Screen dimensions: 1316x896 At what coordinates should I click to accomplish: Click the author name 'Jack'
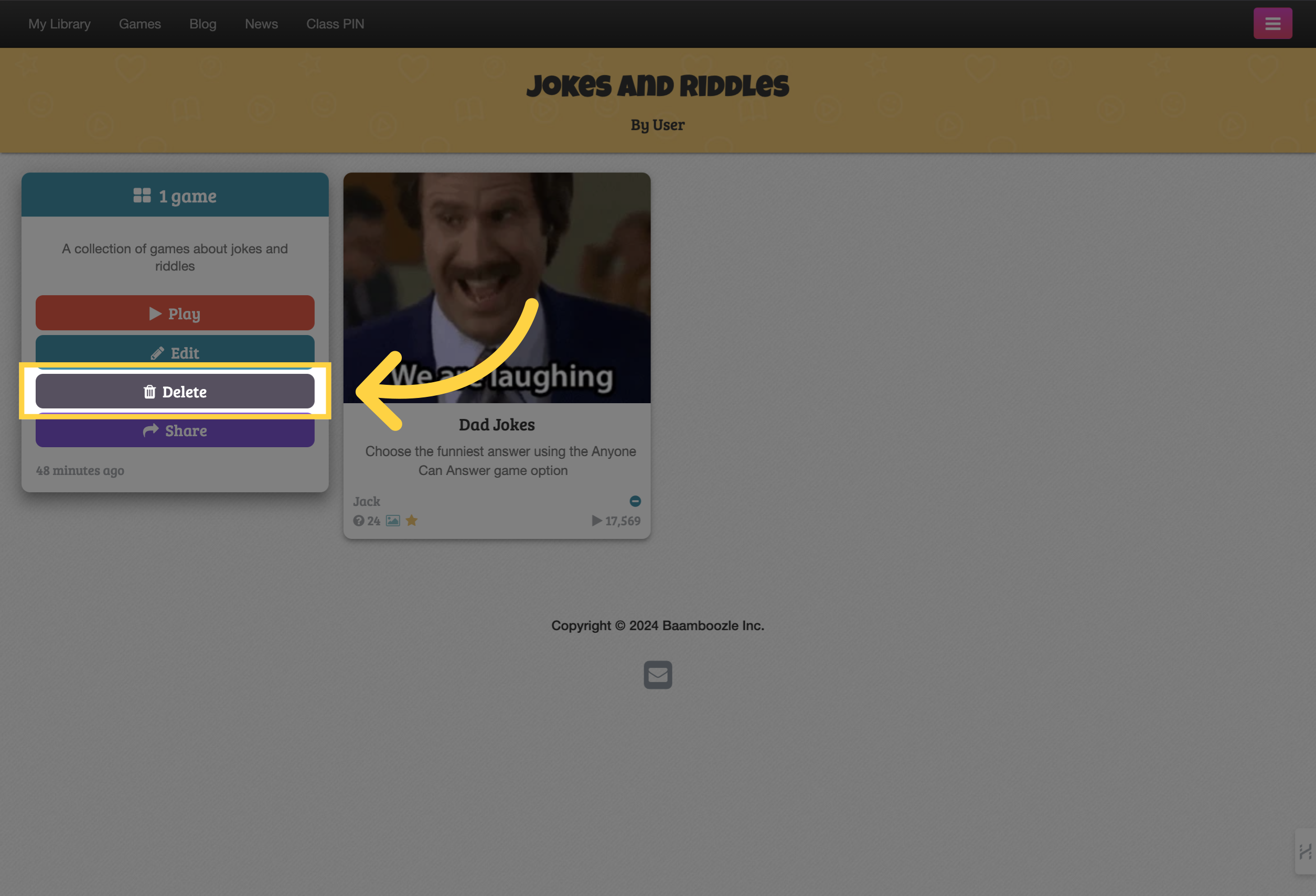367,502
